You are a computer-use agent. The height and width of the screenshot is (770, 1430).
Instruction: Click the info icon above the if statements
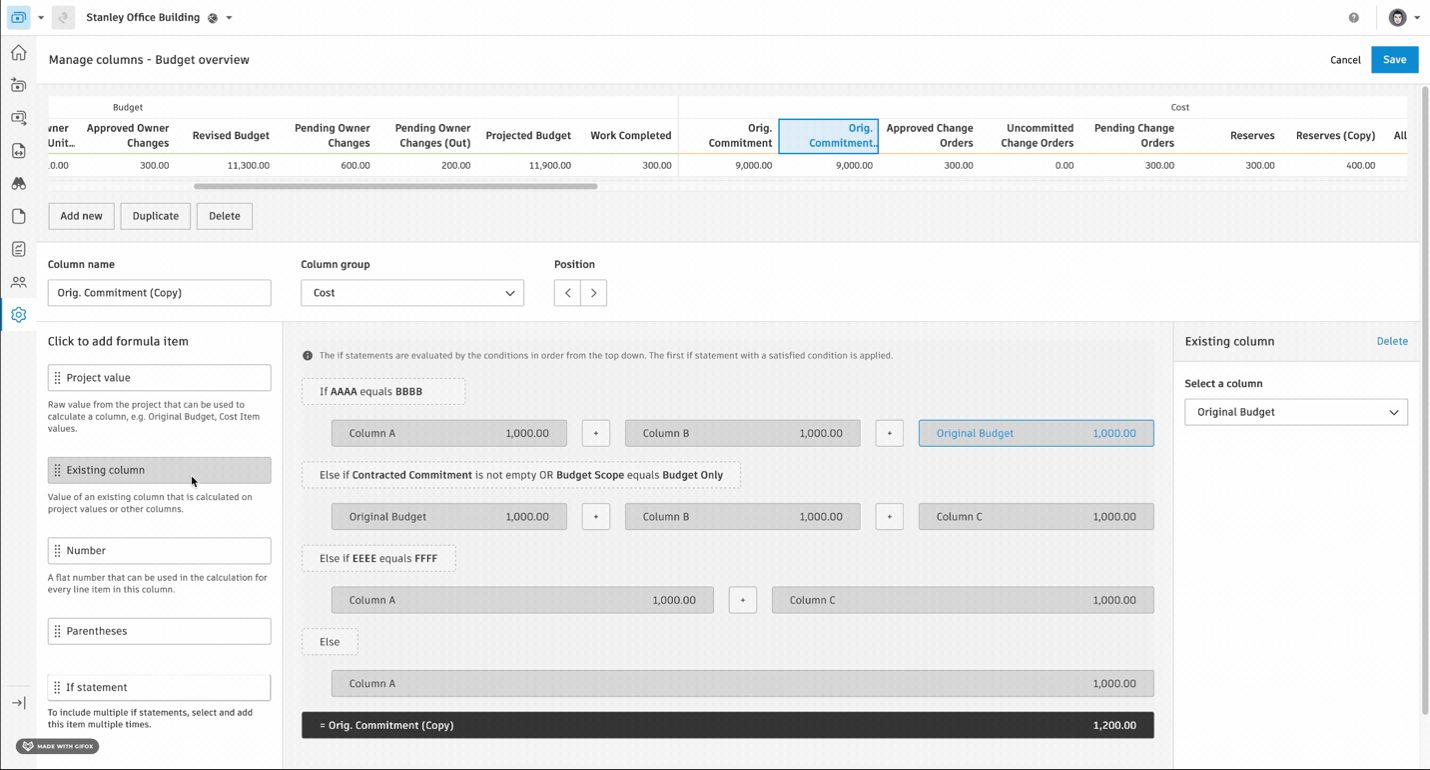(307, 355)
